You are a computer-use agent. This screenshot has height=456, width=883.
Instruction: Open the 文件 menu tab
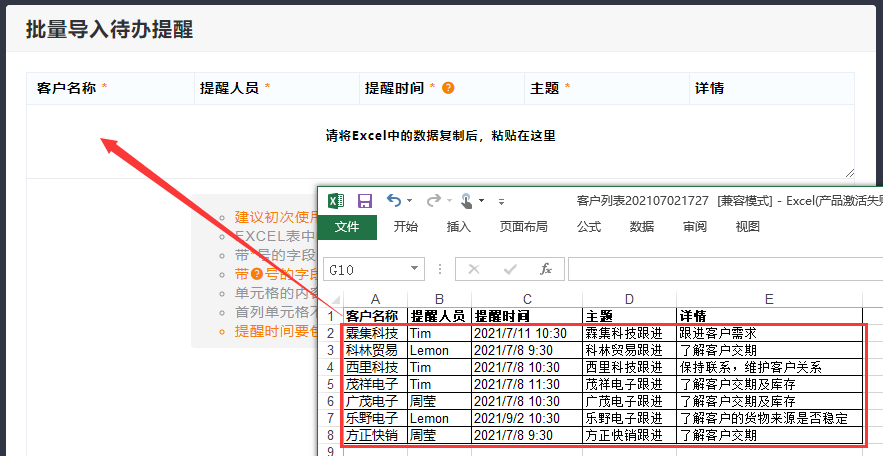[x=347, y=227]
